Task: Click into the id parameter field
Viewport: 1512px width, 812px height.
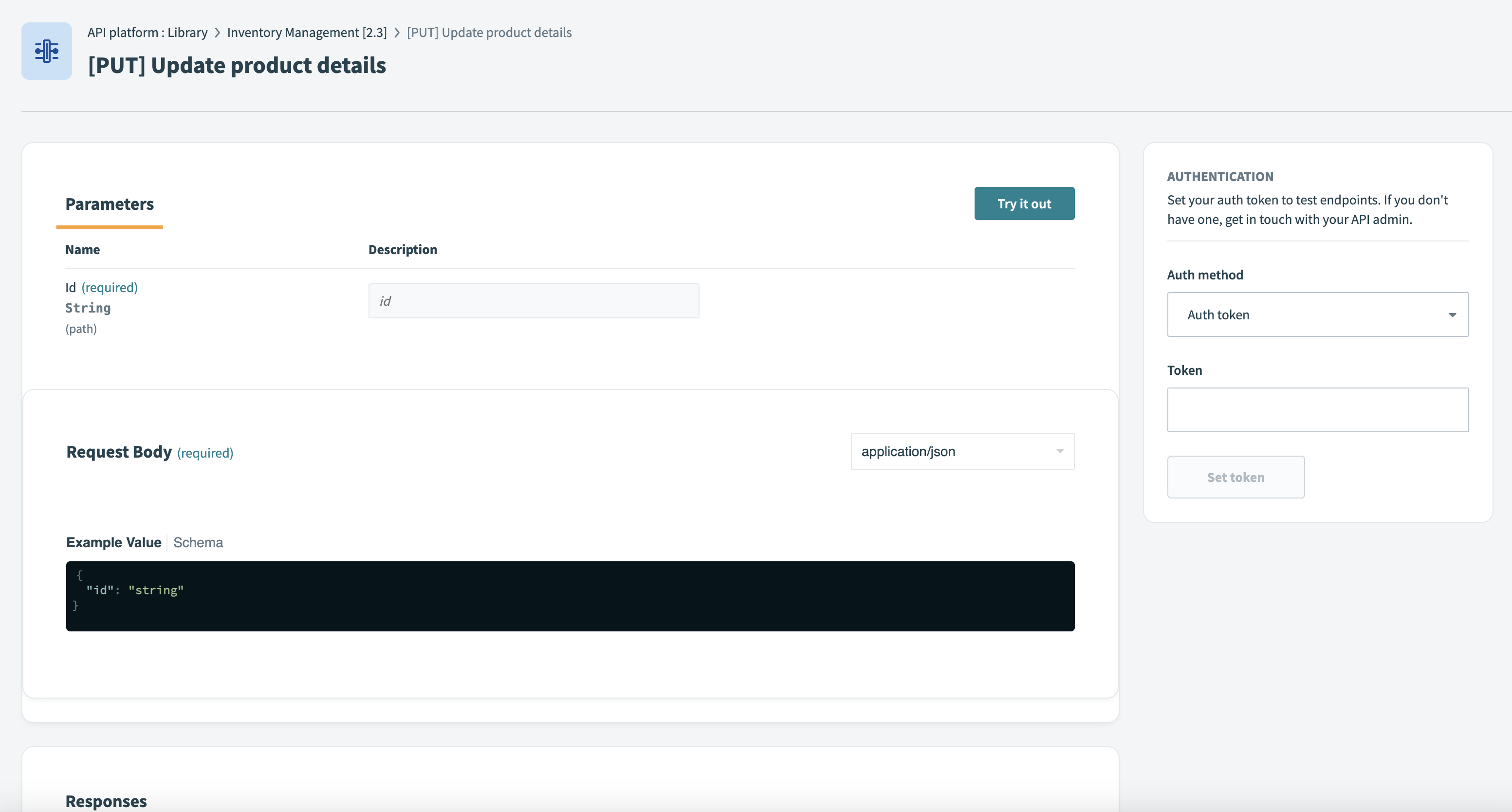Action: [533, 301]
